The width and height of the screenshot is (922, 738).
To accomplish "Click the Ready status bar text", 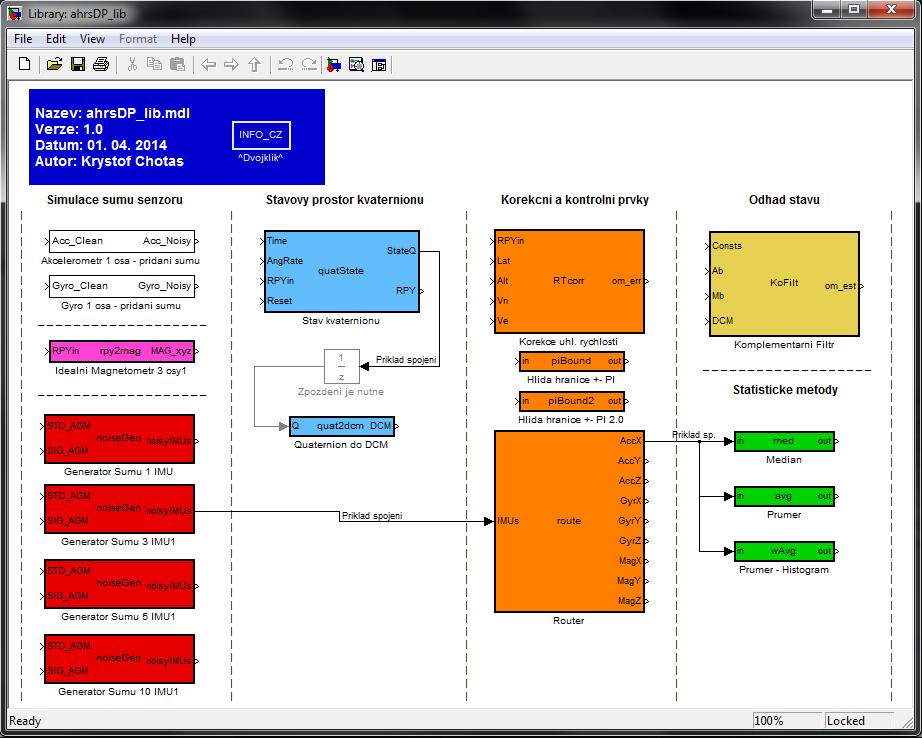I will pos(25,721).
